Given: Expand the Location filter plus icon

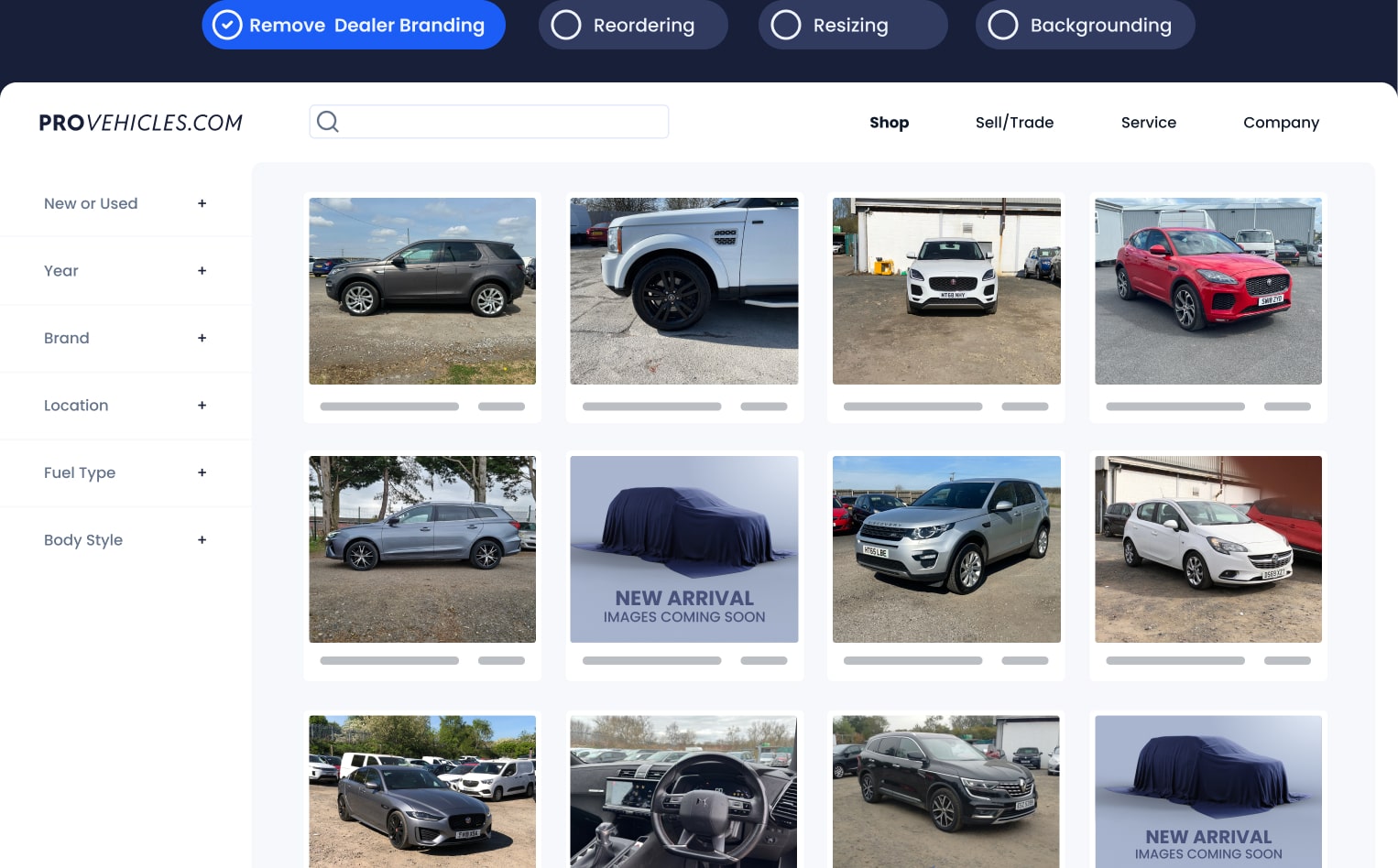Looking at the screenshot, I should (x=202, y=406).
